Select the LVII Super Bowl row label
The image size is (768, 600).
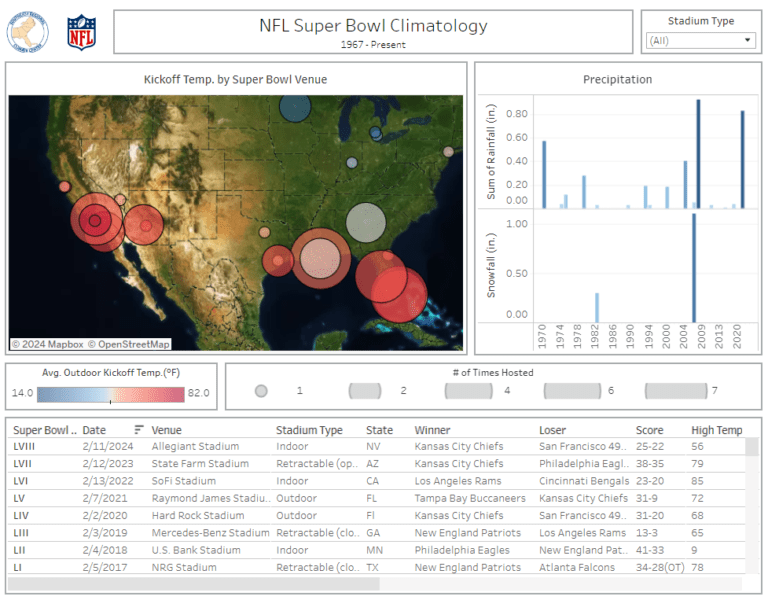coord(23,463)
